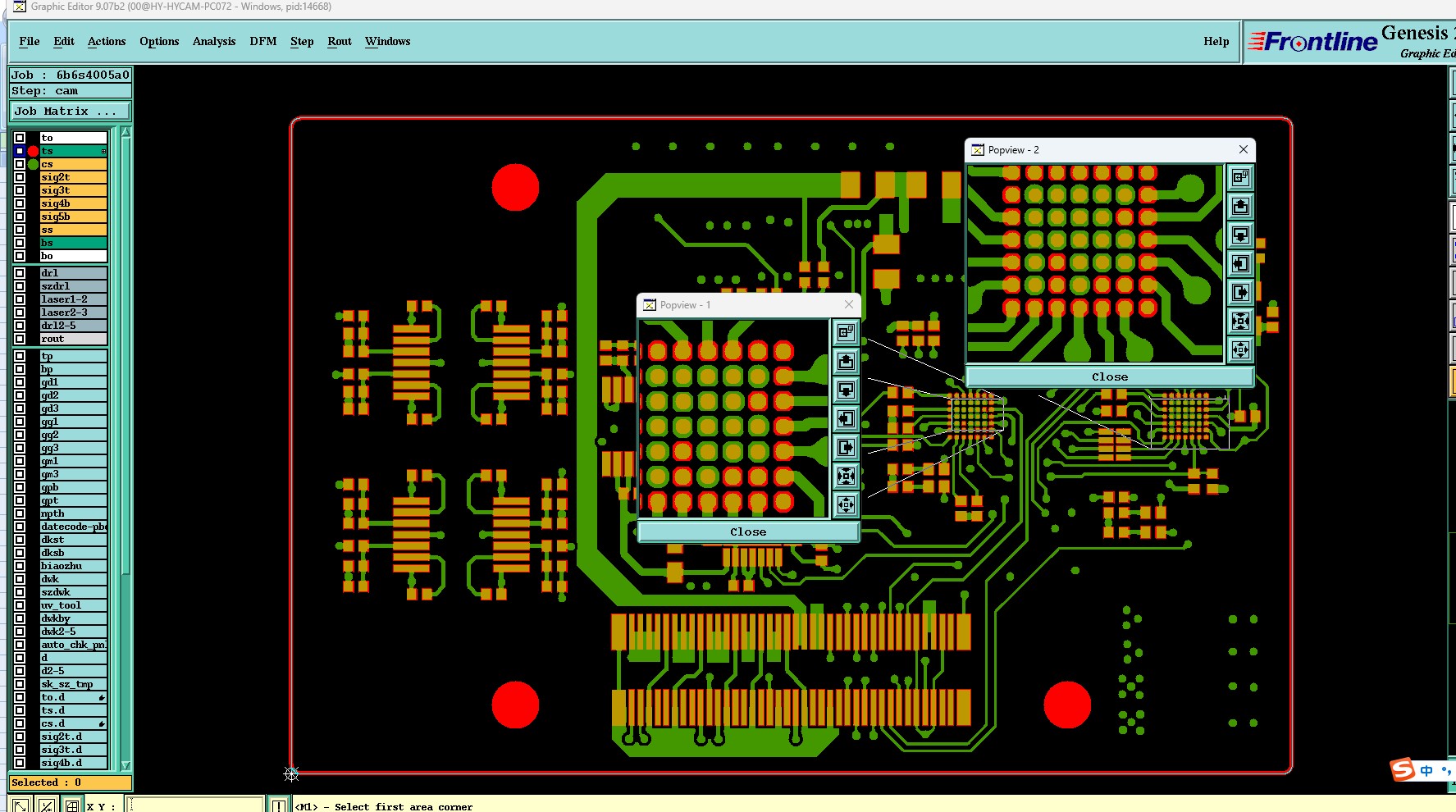The height and width of the screenshot is (812, 1456).
Task: Pan down in Popview 1
Action: click(846, 390)
